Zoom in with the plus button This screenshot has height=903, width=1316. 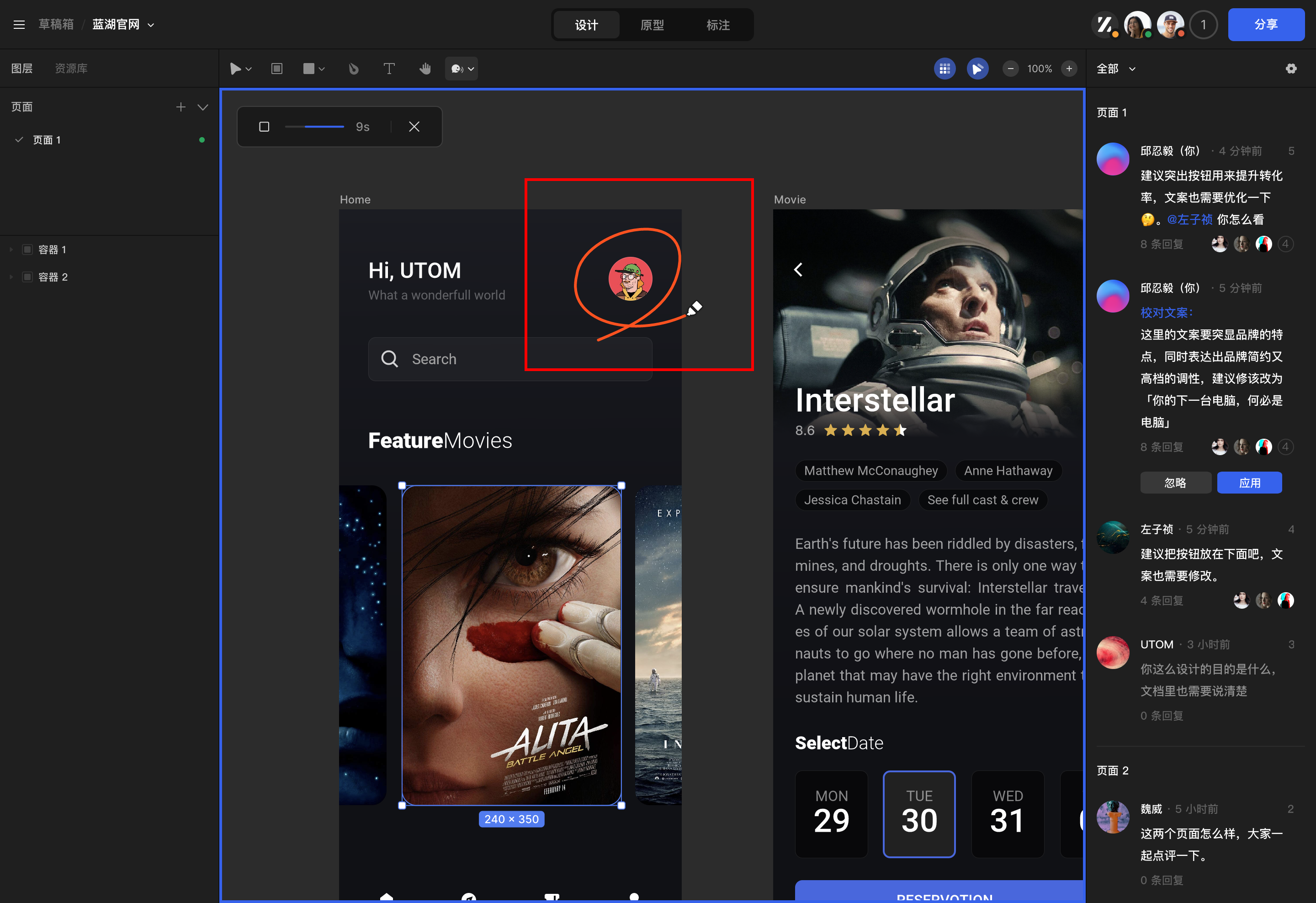1069,69
